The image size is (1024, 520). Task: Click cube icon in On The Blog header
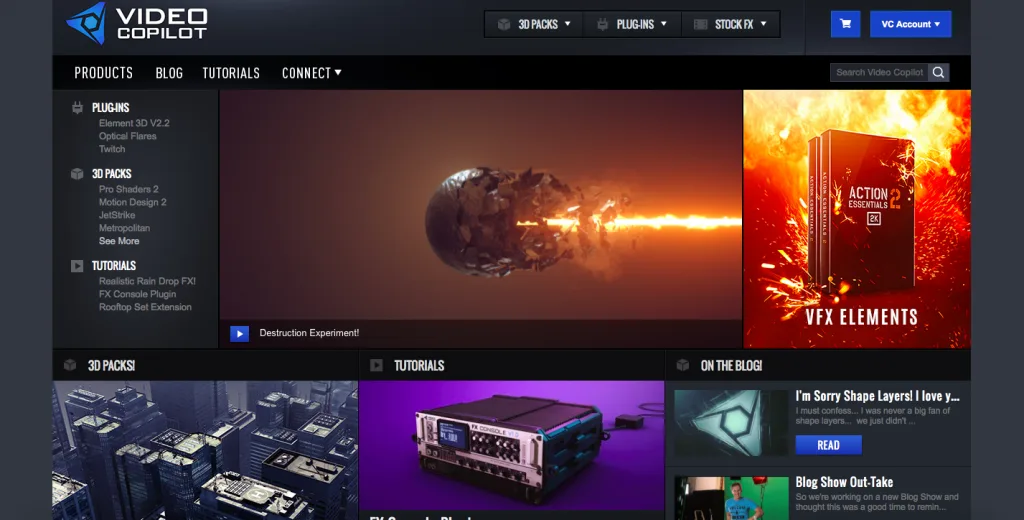[x=682, y=365]
